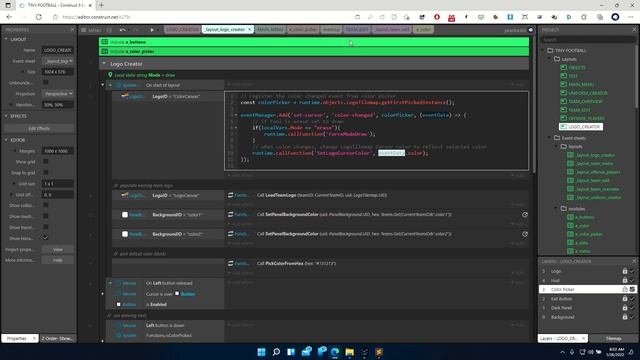Switch to the _layout_team_edit tab
This screenshot has width=640, height=360.
pos(392,30)
